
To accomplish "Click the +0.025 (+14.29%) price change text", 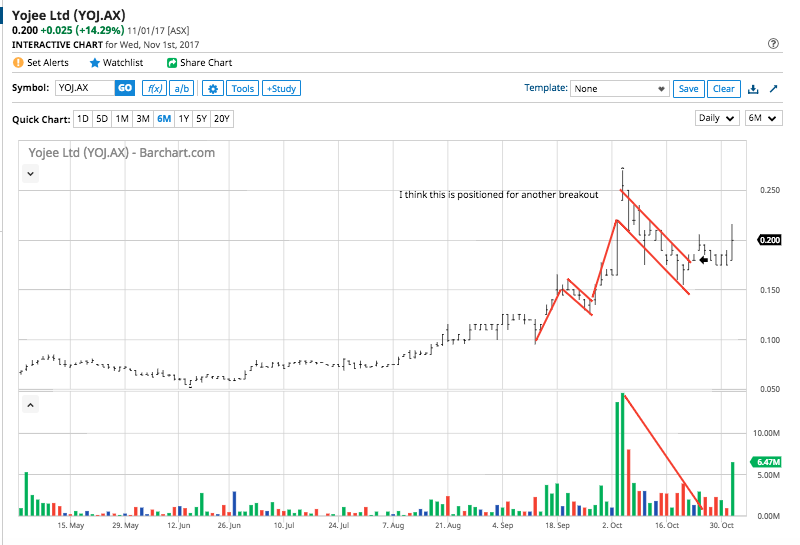I will 82,31.
